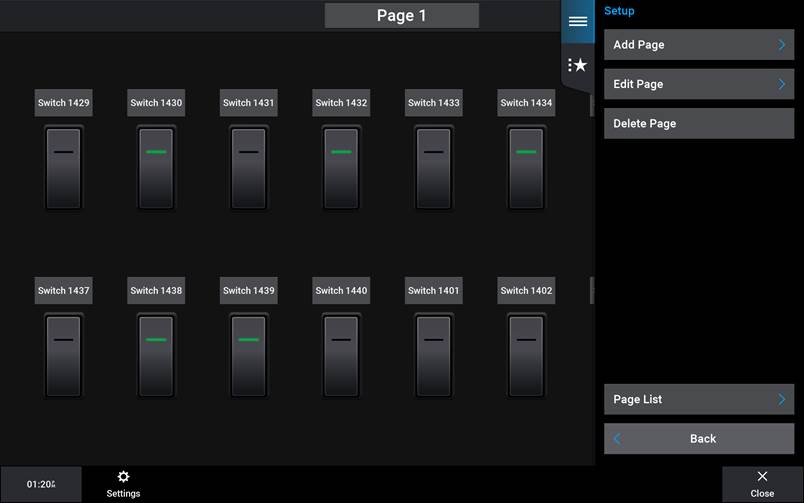Open the favorites list star icon
Screen dimensions: 804x503
pos(578,65)
